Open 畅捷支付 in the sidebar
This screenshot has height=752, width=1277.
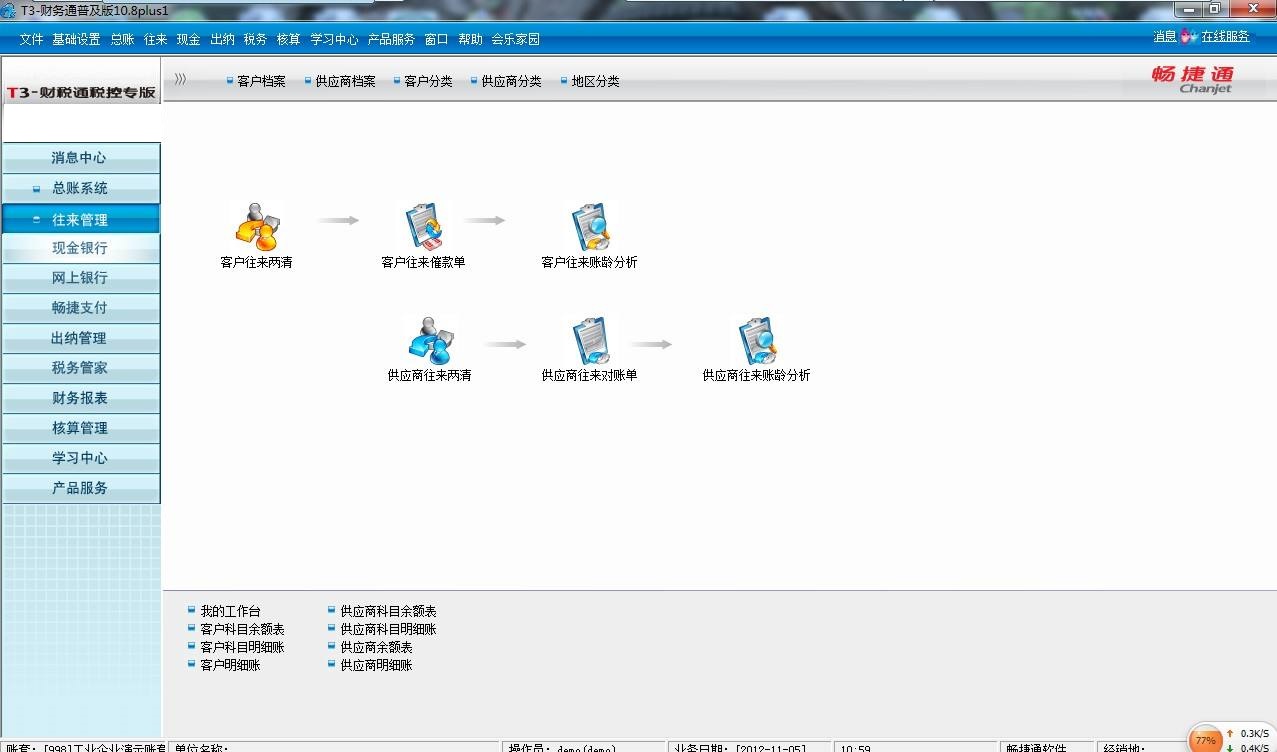pos(80,308)
